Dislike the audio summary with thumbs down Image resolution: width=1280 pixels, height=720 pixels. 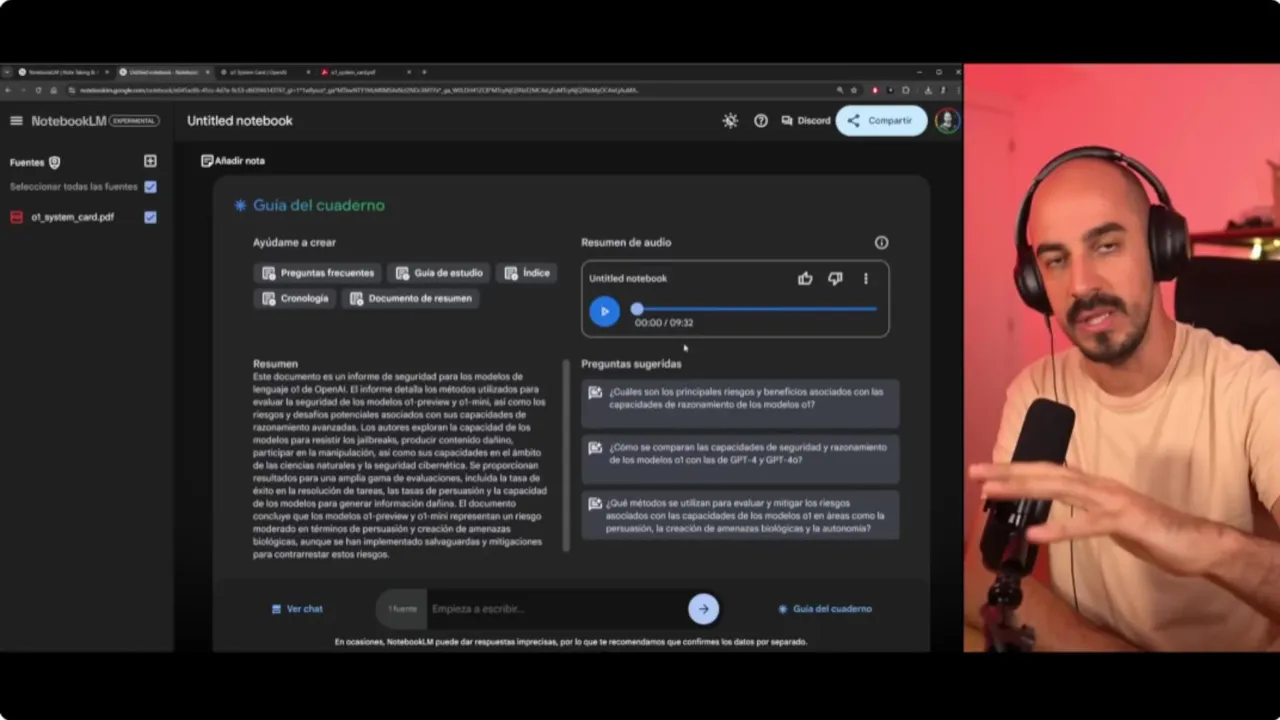pos(835,279)
